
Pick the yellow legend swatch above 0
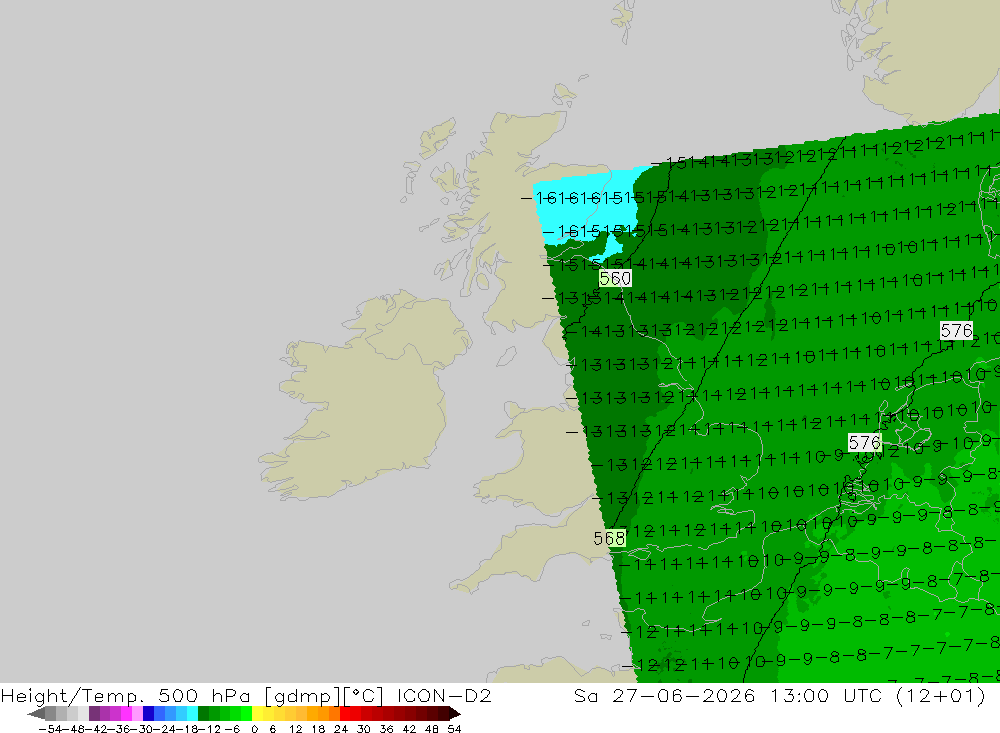[x=258, y=713]
